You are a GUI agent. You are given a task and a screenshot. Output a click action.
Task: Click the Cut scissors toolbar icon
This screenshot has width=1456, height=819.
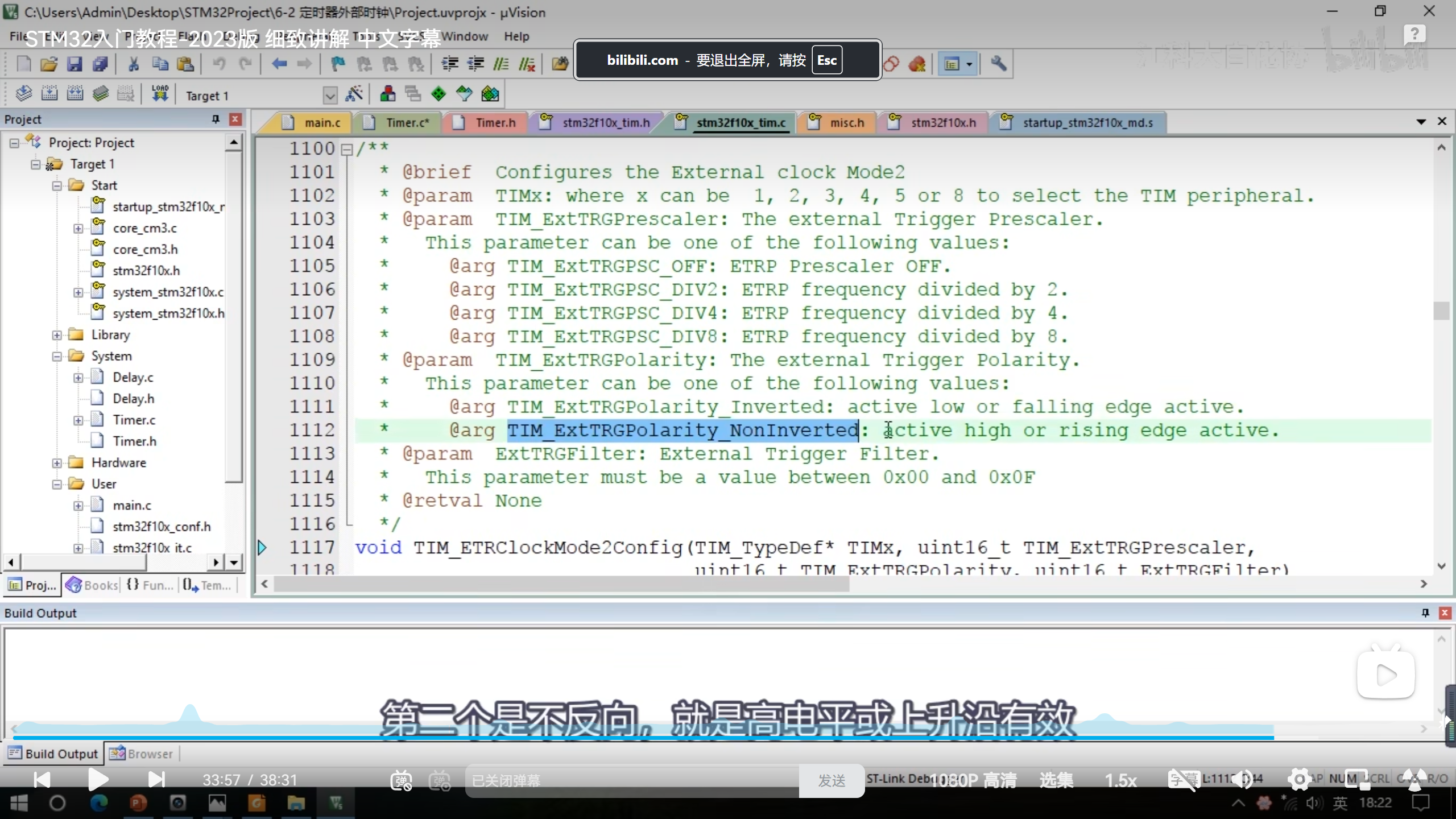(x=134, y=64)
